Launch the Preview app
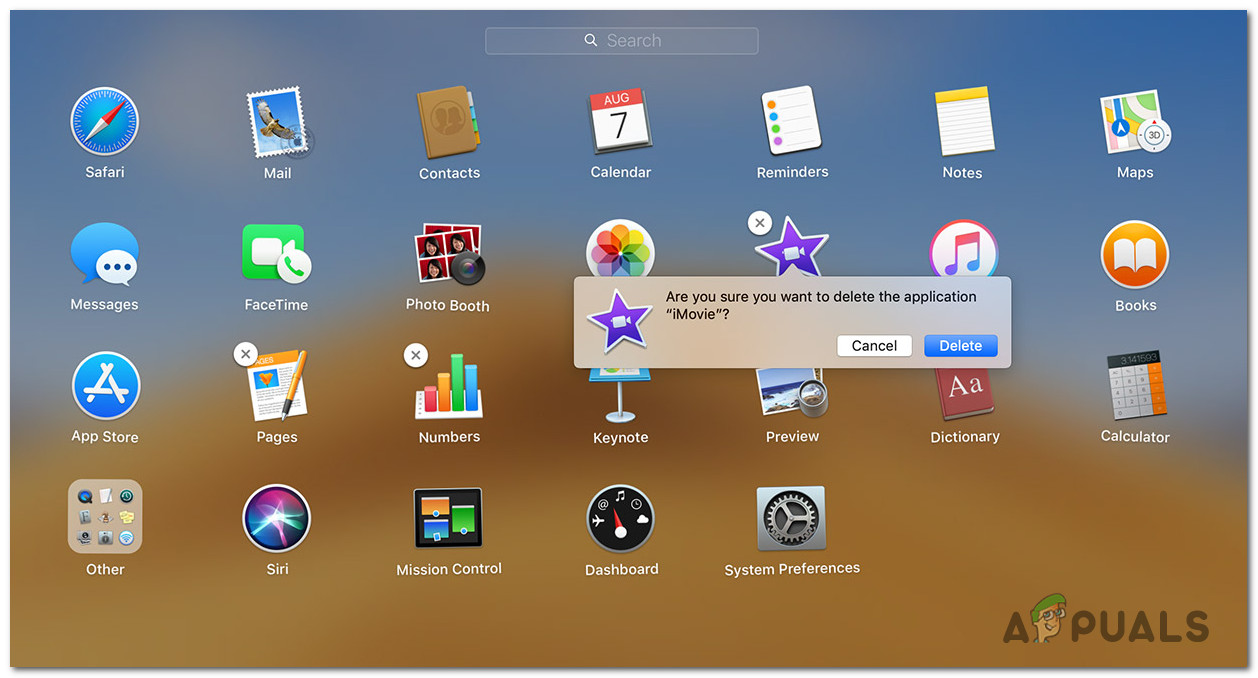The width and height of the screenshot is (1258, 678). [792, 393]
